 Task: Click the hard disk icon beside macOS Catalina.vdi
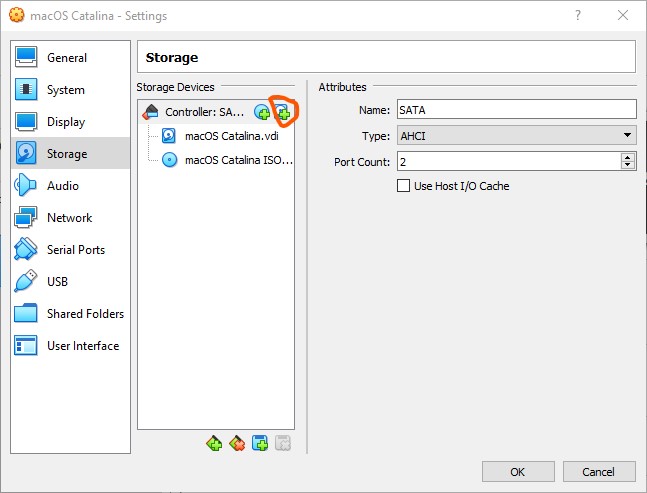click(x=169, y=136)
